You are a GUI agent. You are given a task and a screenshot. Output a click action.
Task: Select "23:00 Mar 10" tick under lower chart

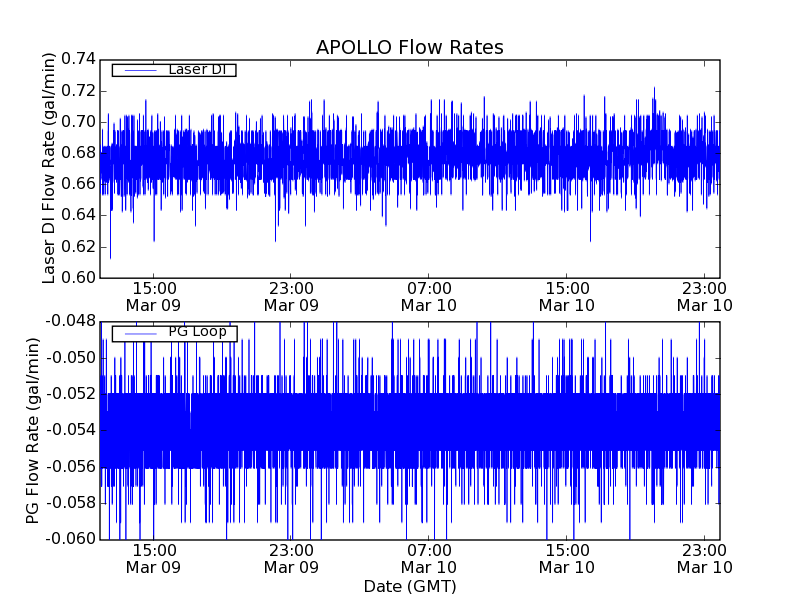705,558
